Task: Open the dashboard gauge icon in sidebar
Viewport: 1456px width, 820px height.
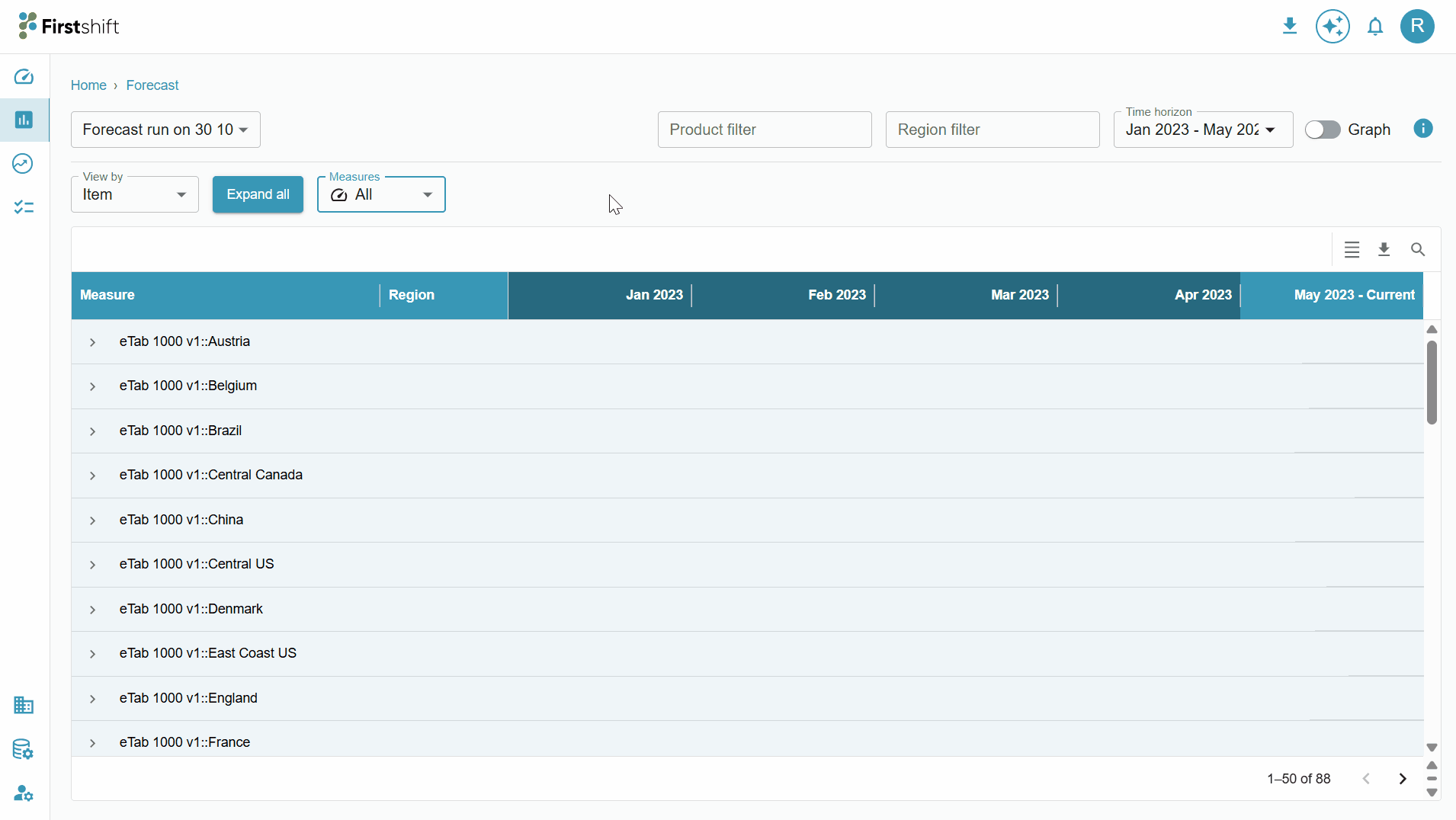Action: [x=24, y=76]
